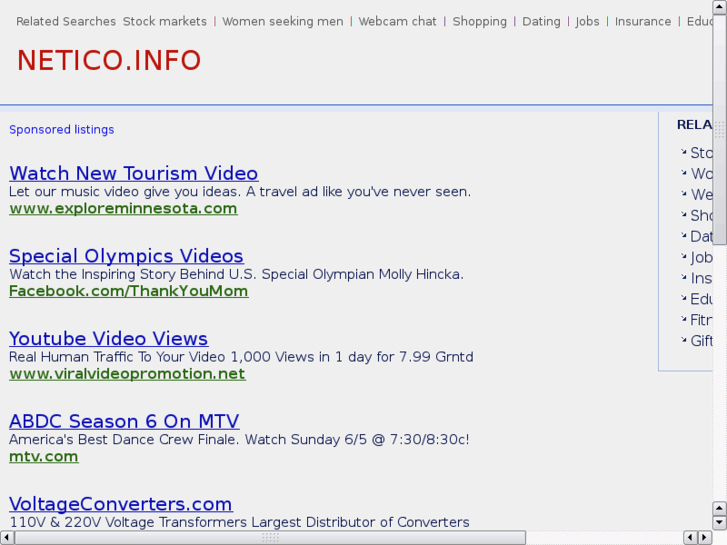Click the horizontal scrollbar left arrow
Image resolution: width=727 pixels, height=545 pixels.
(x=6, y=538)
